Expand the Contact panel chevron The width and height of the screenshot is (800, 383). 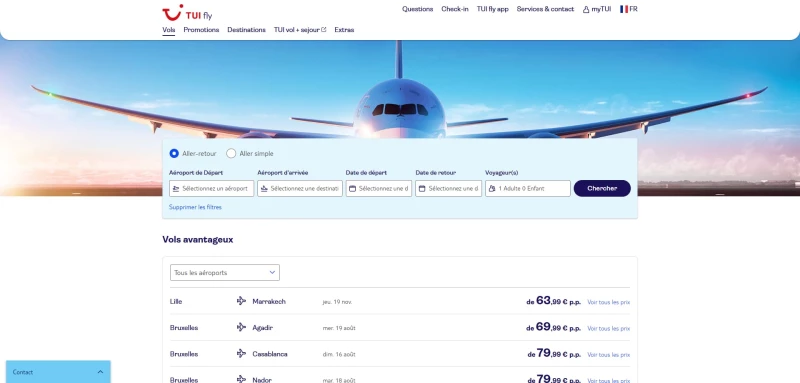pyautogui.click(x=100, y=372)
